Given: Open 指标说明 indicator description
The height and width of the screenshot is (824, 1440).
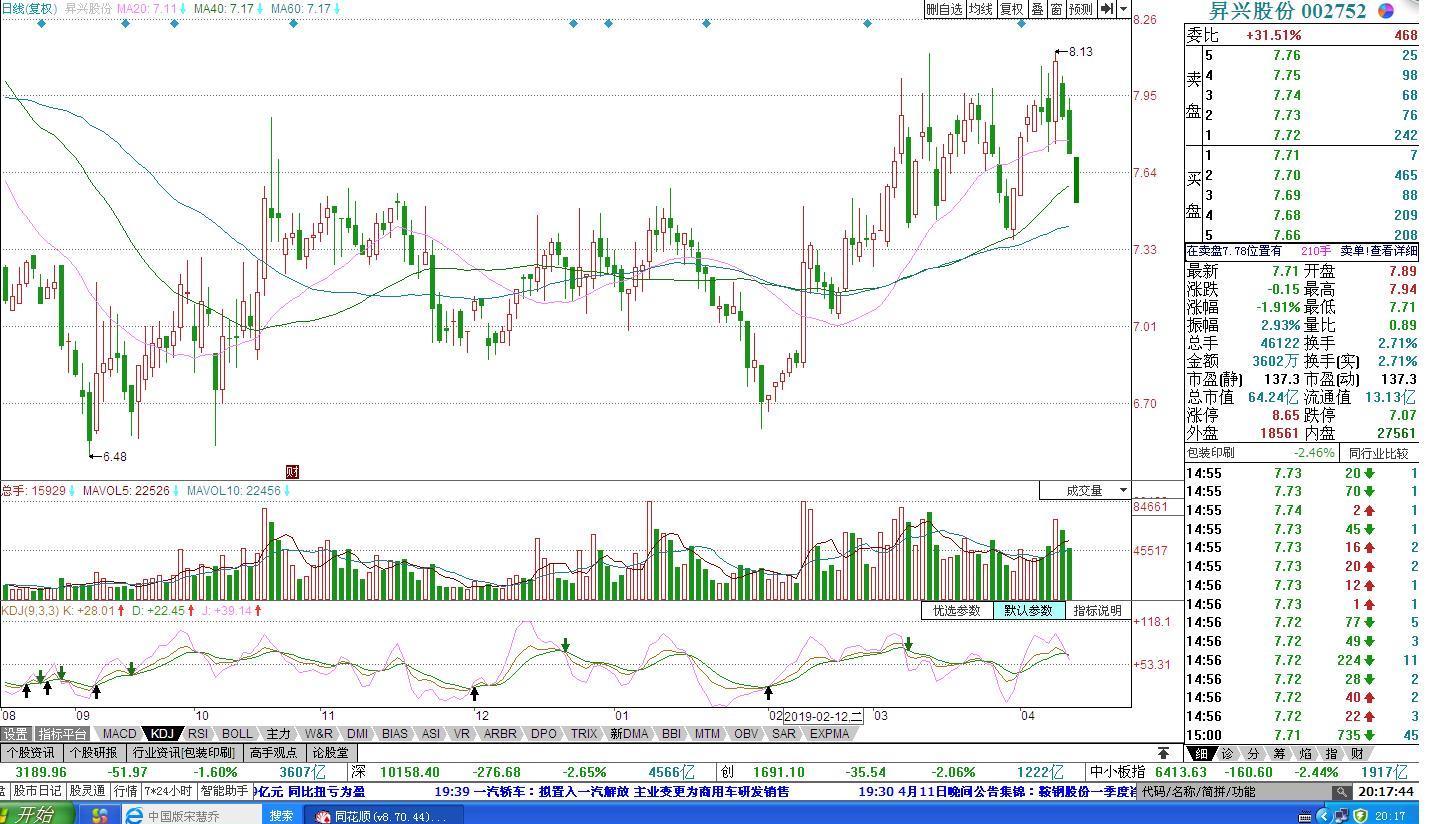Looking at the screenshot, I should (1098, 610).
